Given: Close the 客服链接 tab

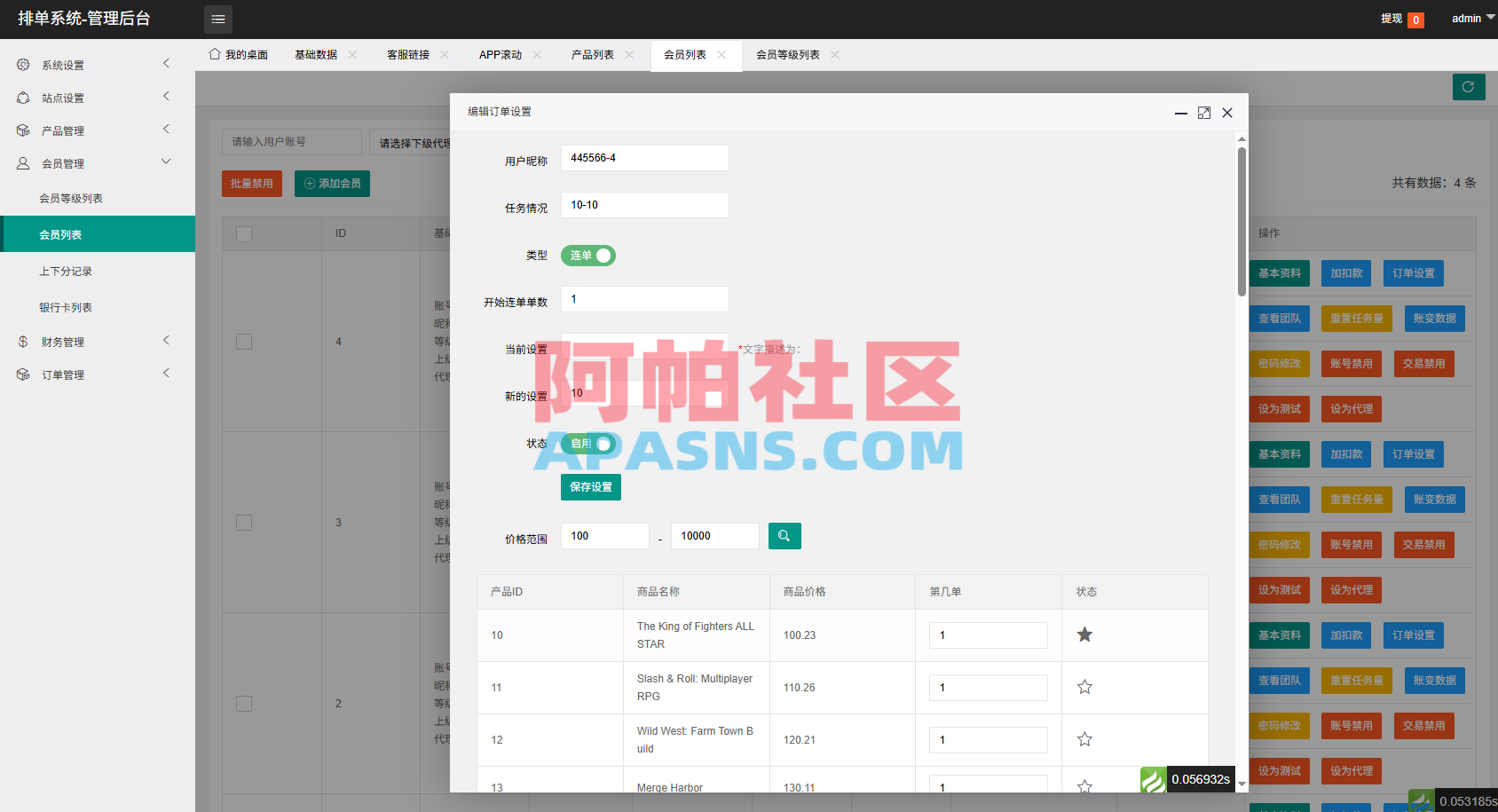Looking at the screenshot, I should (x=445, y=55).
